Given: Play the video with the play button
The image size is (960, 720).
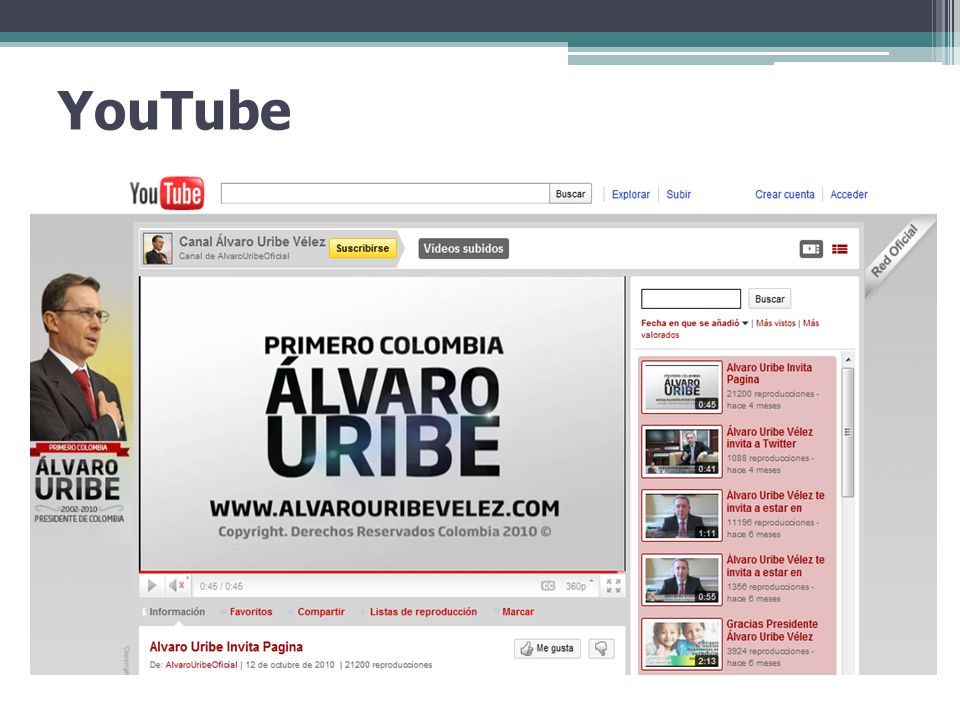Looking at the screenshot, I should tap(152, 586).
